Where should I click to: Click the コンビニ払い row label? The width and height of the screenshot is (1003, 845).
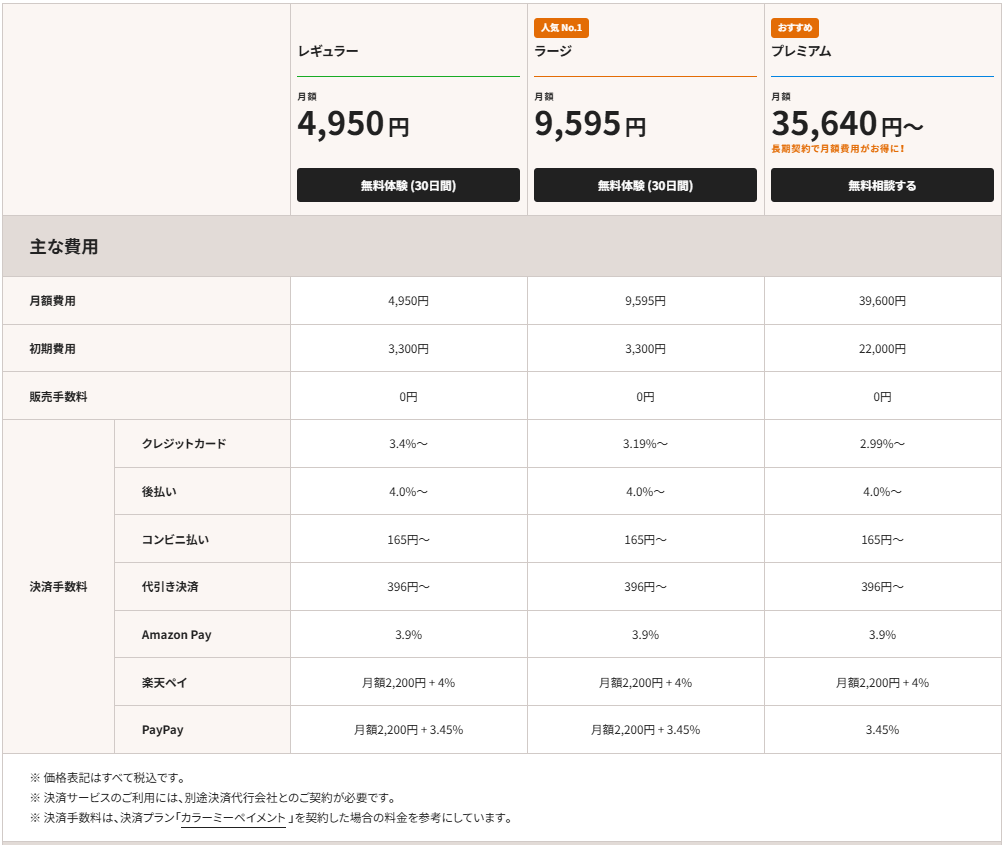click(x=175, y=539)
